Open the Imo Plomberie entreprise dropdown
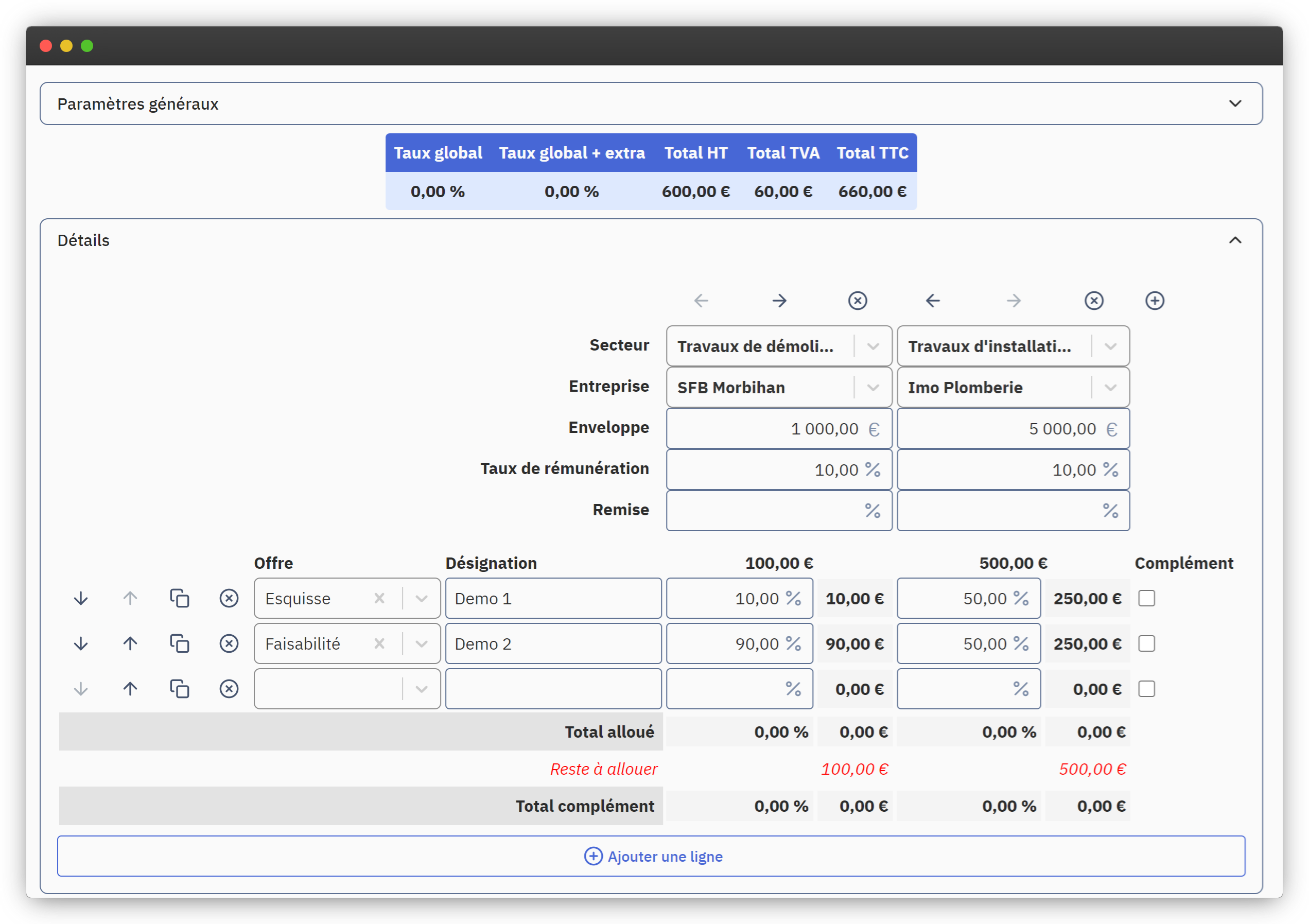This screenshot has width=1309, height=924. [x=1110, y=387]
